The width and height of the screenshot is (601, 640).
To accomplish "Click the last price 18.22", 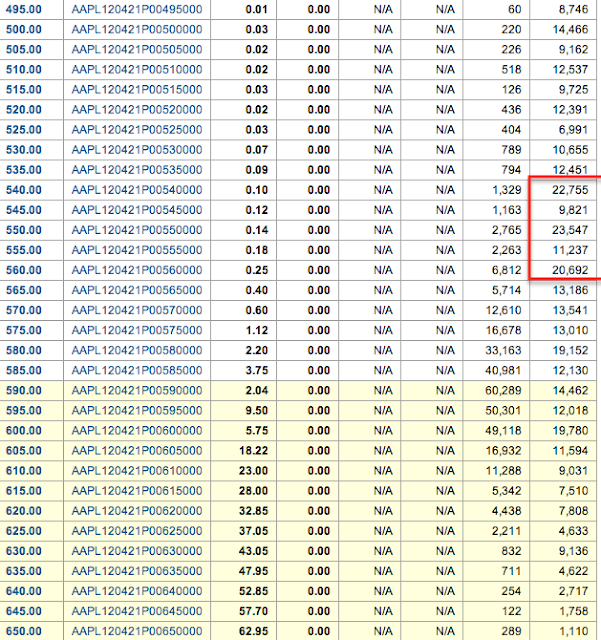I will coord(254,451).
